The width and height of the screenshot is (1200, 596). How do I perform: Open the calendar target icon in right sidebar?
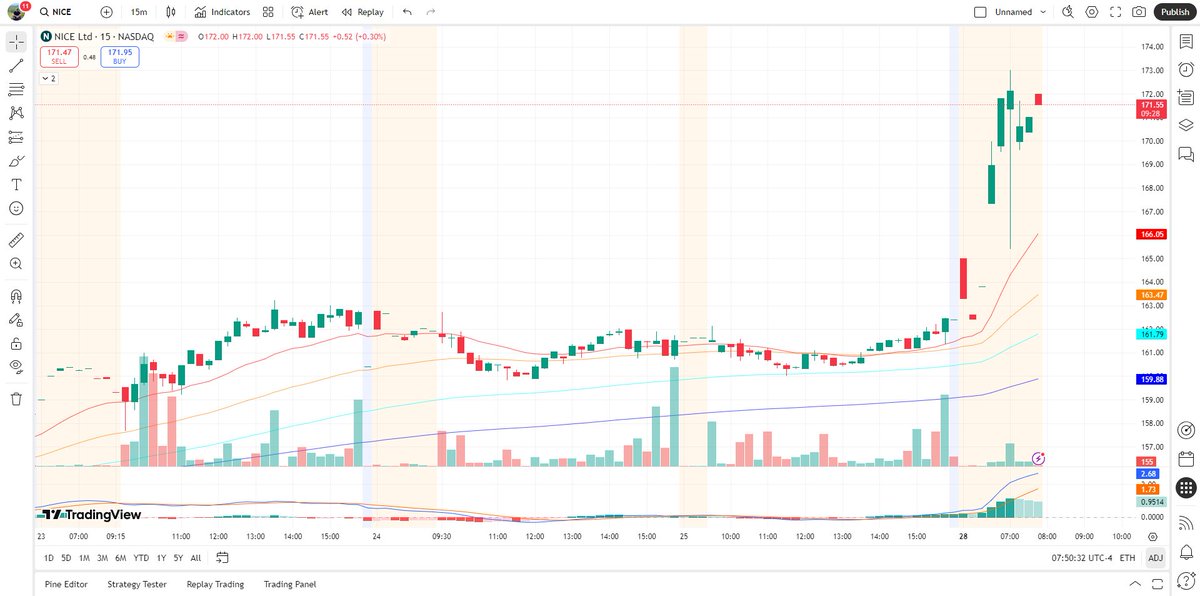click(x=1186, y=430)
